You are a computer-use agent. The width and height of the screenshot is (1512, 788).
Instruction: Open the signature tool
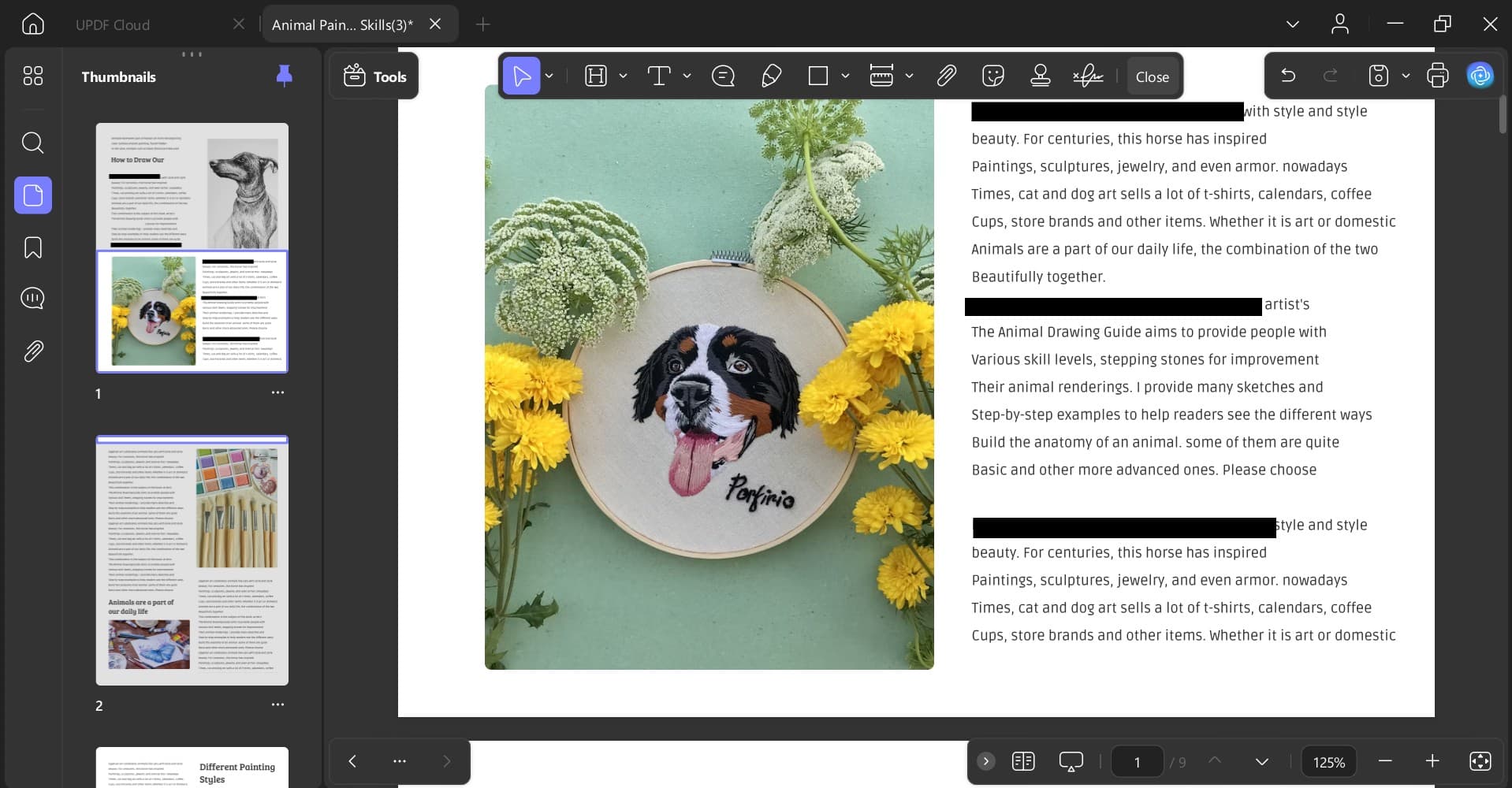pyautogui.click(x=1088, y=76)
